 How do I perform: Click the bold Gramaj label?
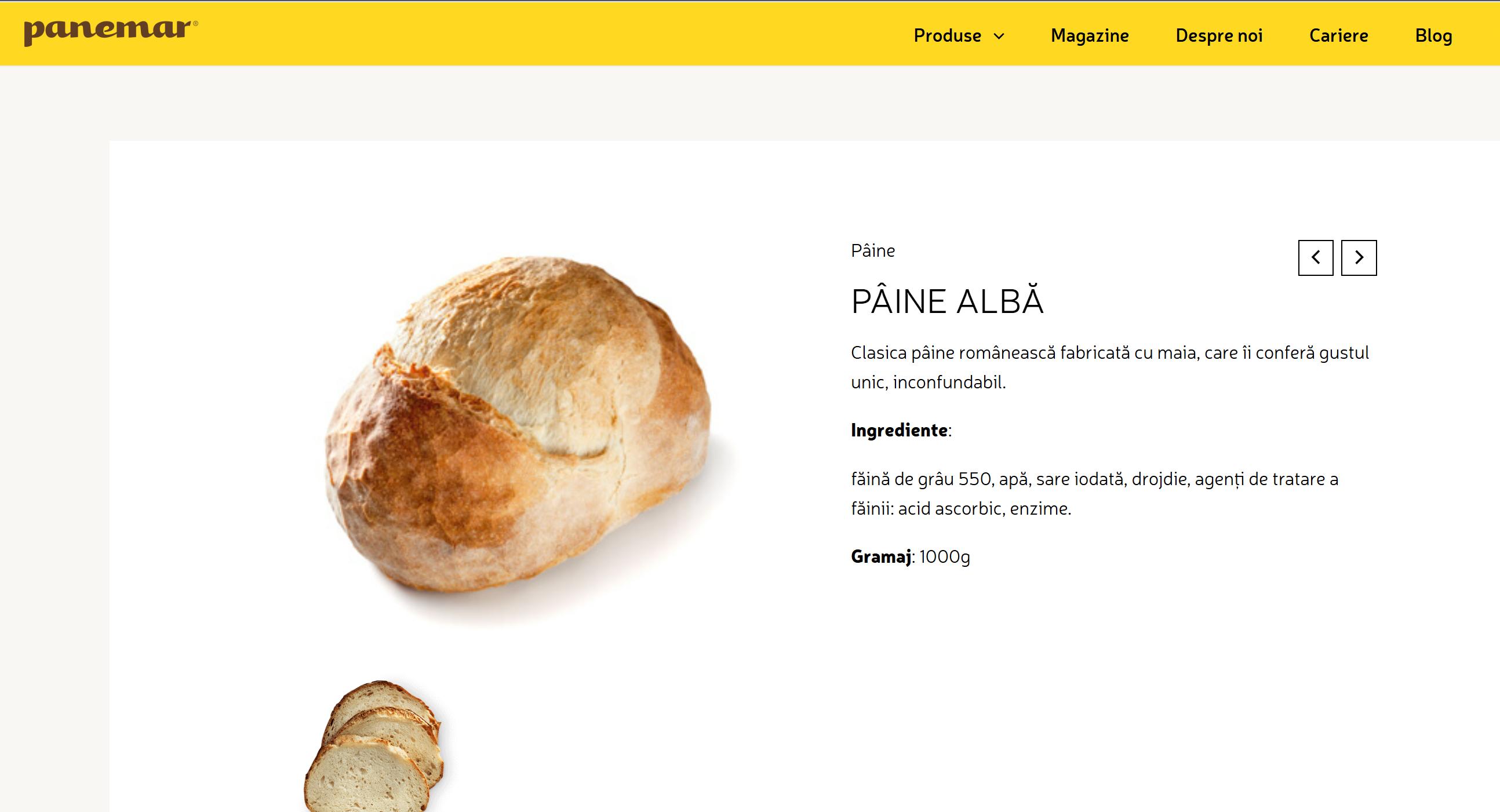point(881,557)
